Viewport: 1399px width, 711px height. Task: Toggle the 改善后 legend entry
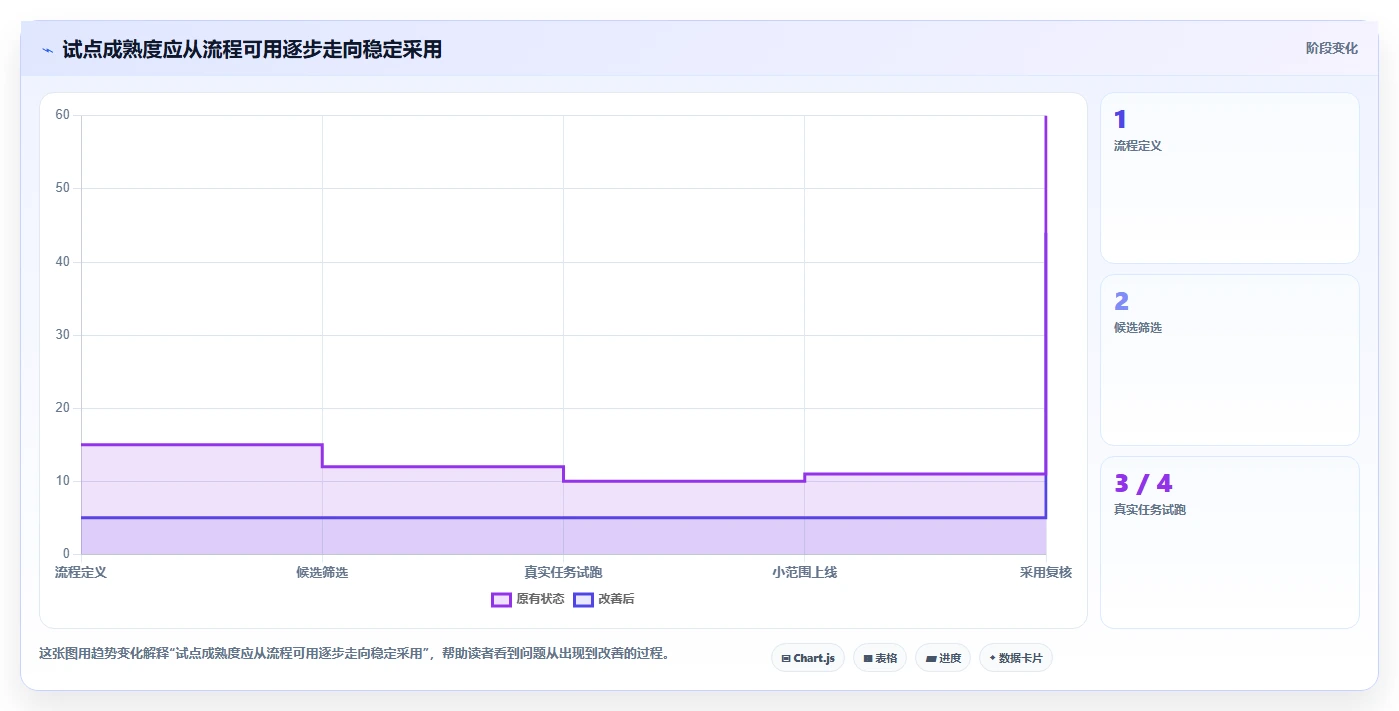[x=604, y=599]
